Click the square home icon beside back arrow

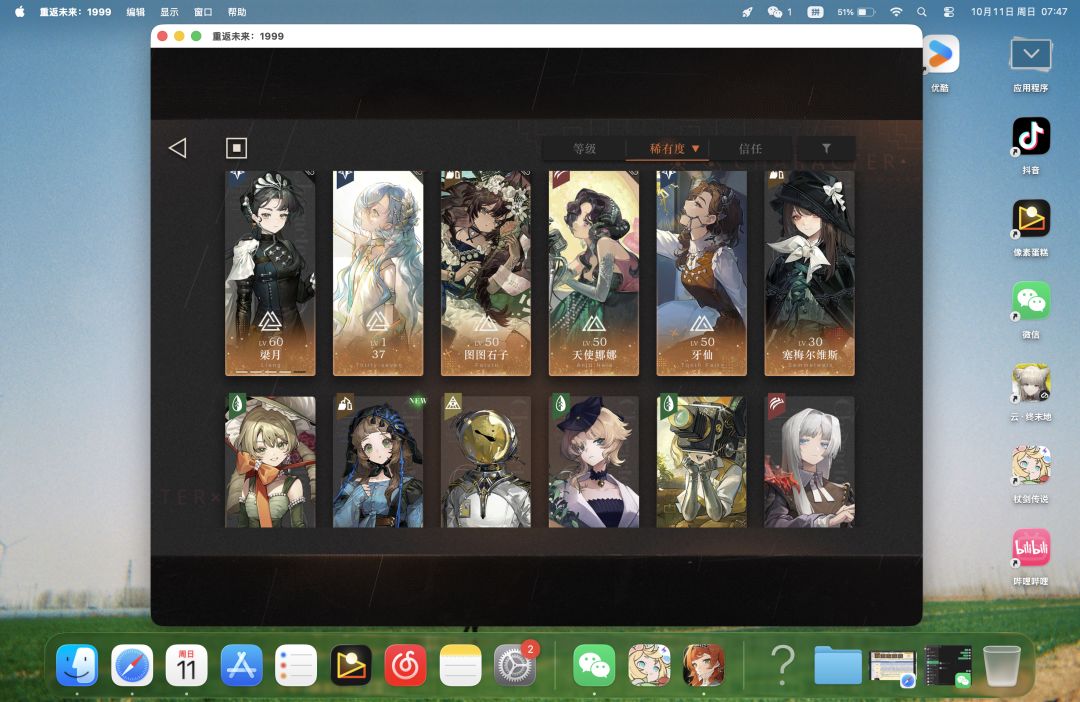[x=236, y=147]
